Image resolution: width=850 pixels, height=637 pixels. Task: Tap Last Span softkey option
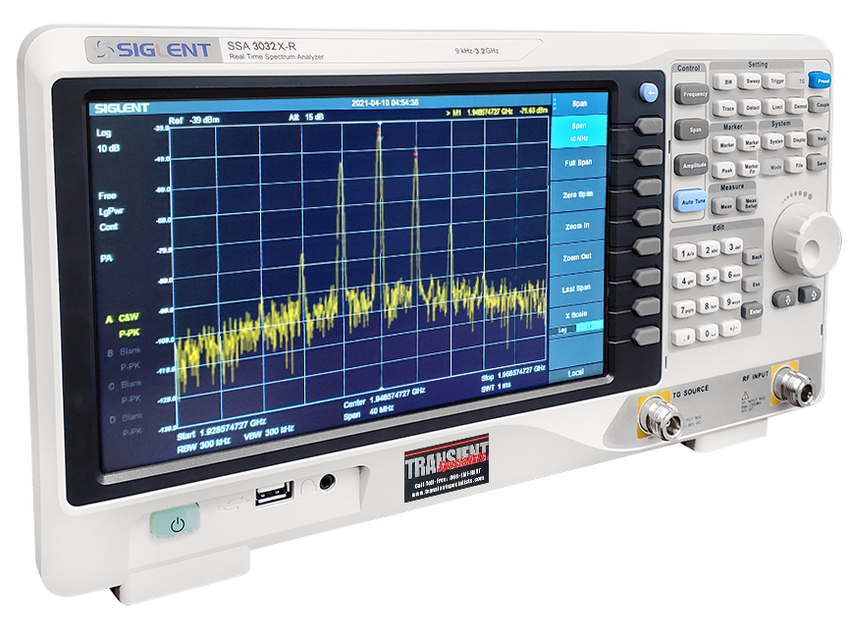tap(578, 287)
